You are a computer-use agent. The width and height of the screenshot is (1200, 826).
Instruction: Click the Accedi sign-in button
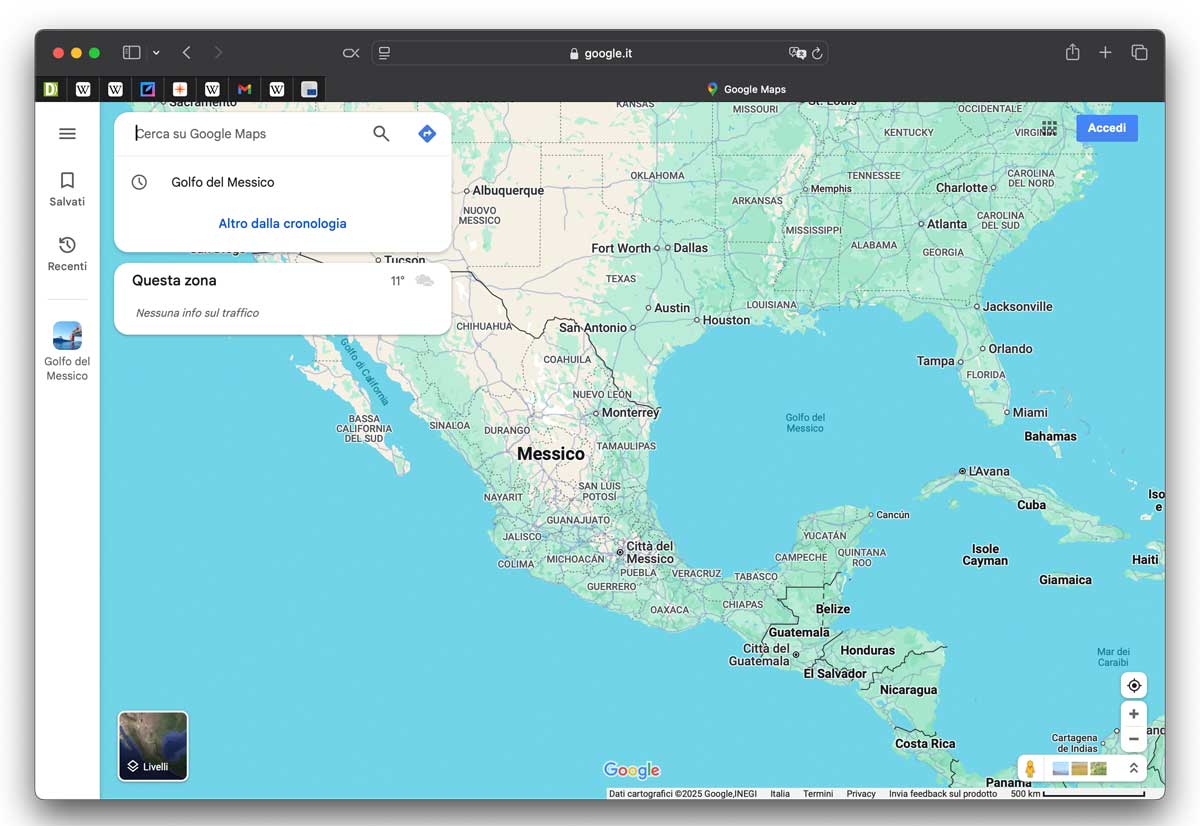click(x=1107, y=128)
